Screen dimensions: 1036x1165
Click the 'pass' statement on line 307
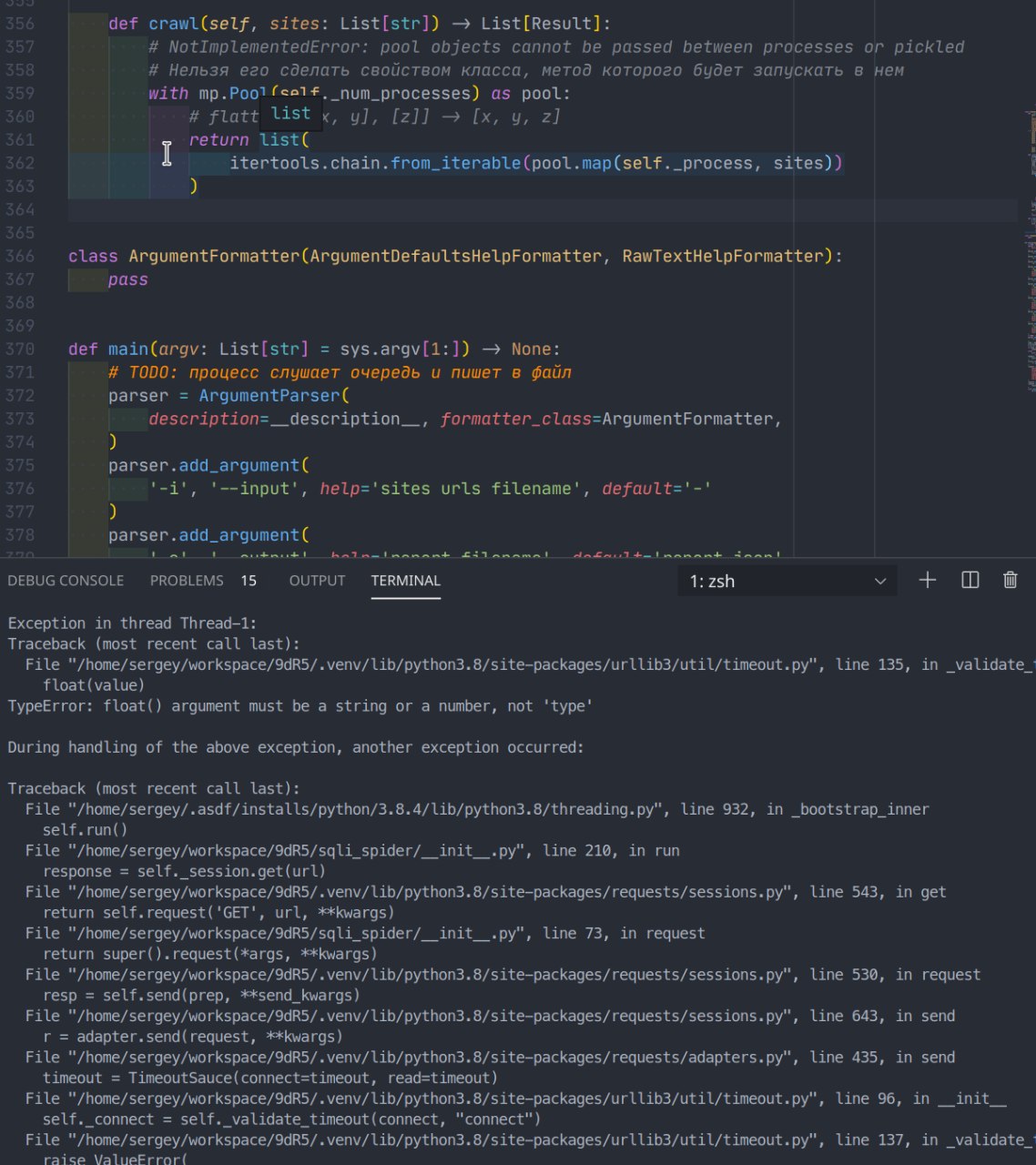tap(128, 279)
